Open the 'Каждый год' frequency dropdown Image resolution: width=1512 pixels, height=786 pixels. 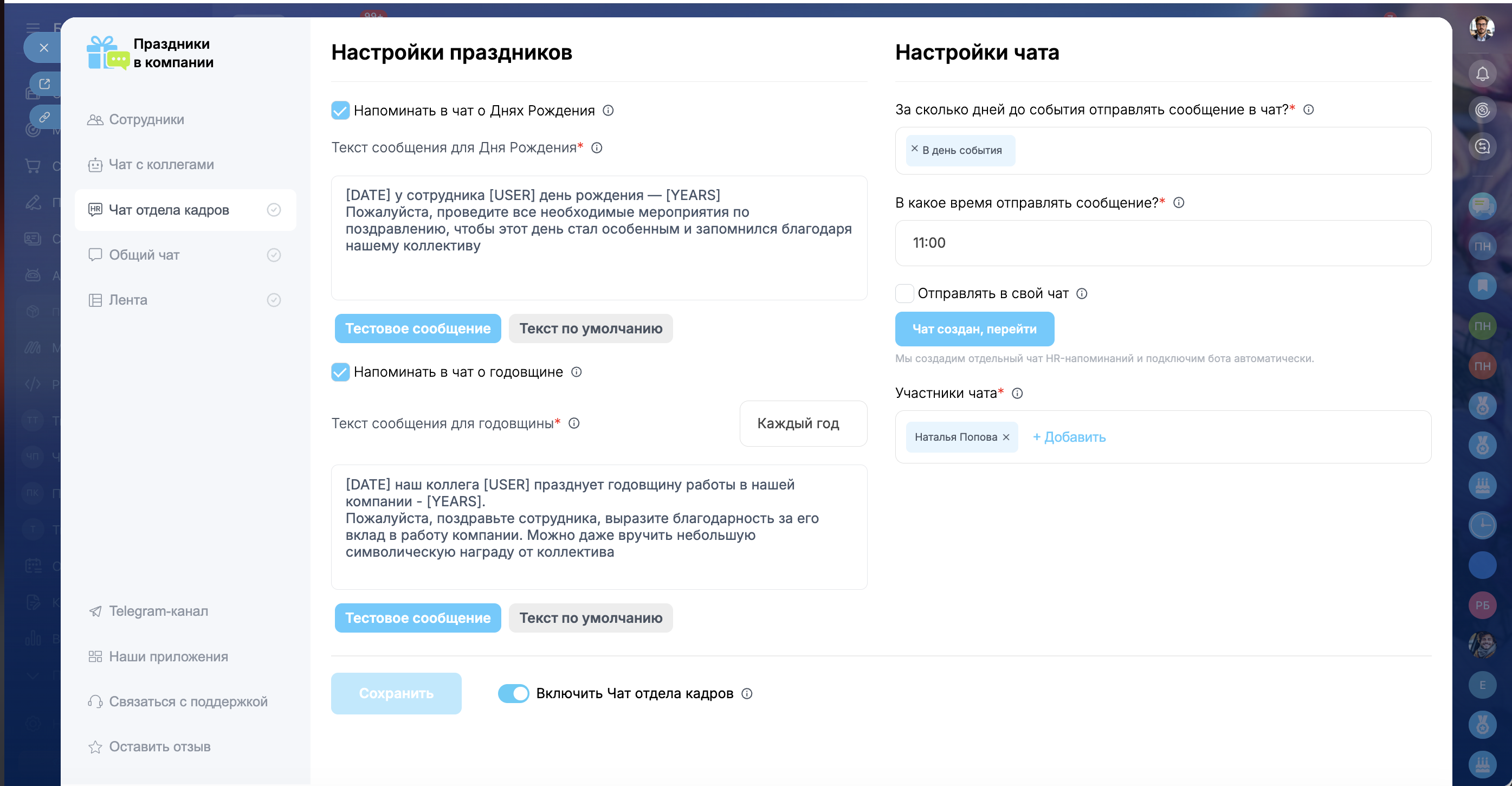(803, 423)
